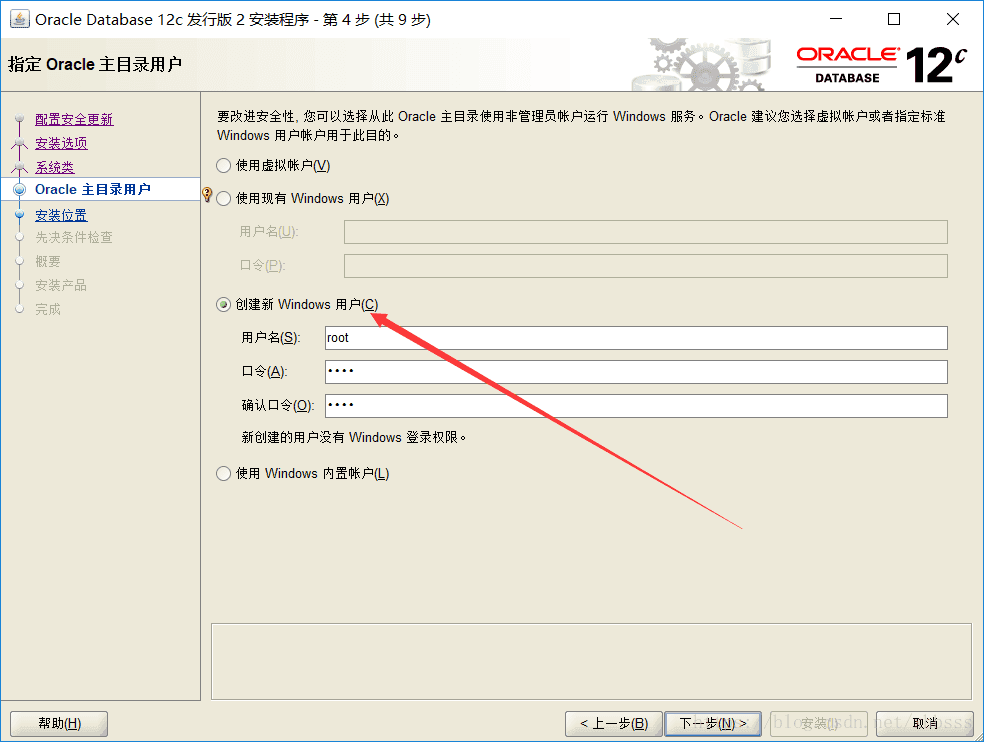
Task: Minimize the installer window
Action: 836,19
